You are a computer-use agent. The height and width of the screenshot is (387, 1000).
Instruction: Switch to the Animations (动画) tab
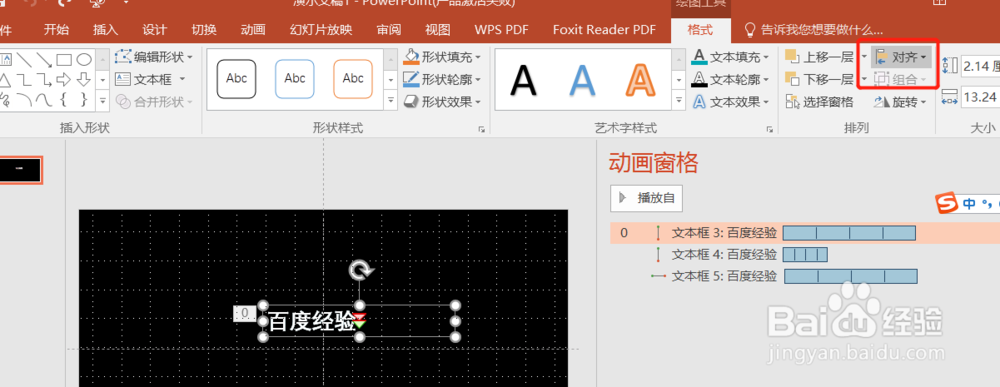tap(253, 29)
